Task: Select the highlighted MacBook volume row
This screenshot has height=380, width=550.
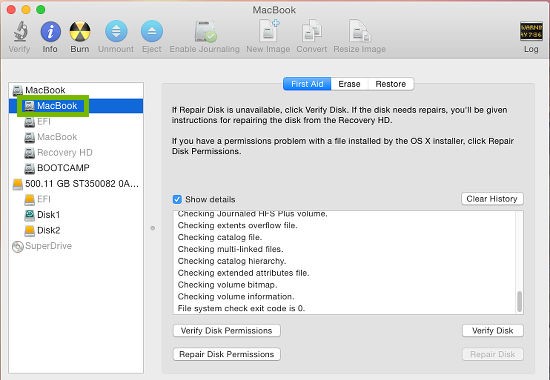Action: (x=76, y=106)
